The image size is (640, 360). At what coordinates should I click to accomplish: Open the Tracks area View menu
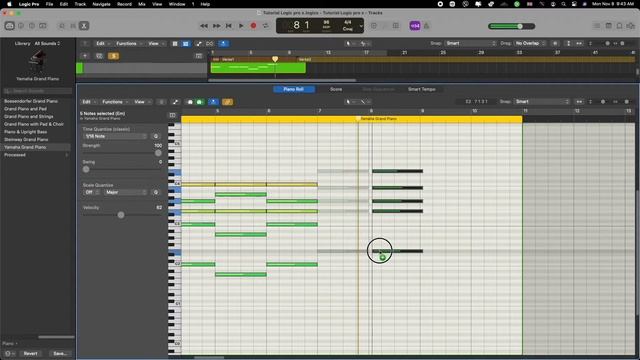pyautogui.click(x=156, y=43)
